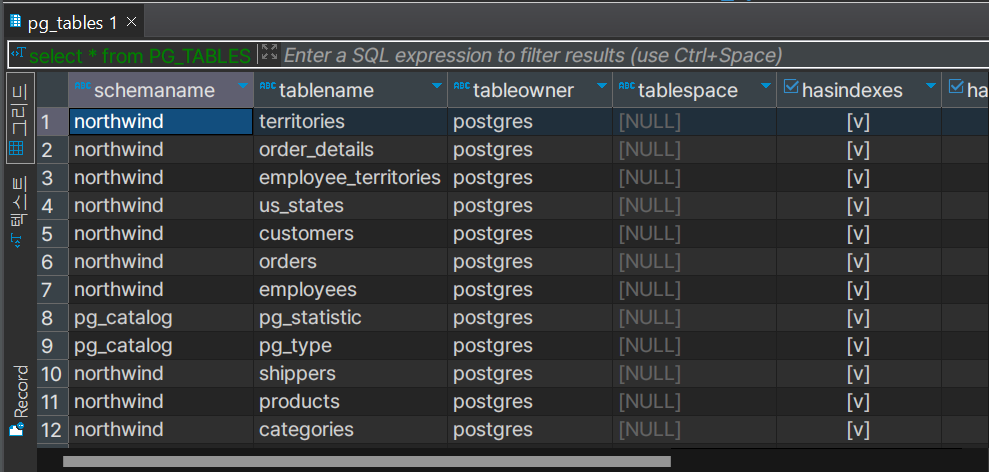Select northwind schema cell in row 5
Viewport: 989px width, 472px height.
tap(161, 233)
